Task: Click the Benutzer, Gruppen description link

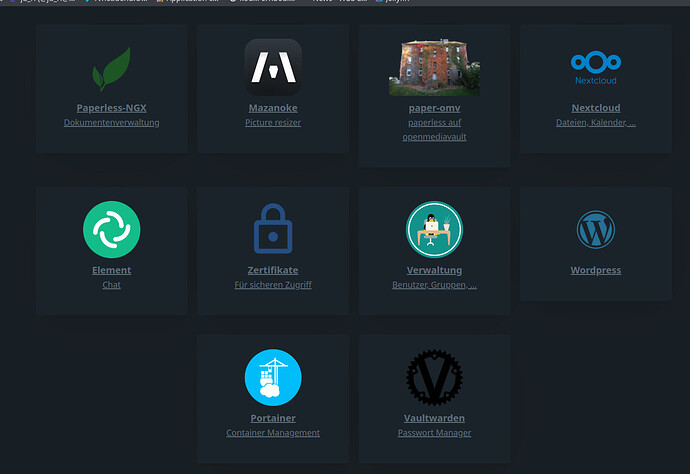Action: coord(434,285)
